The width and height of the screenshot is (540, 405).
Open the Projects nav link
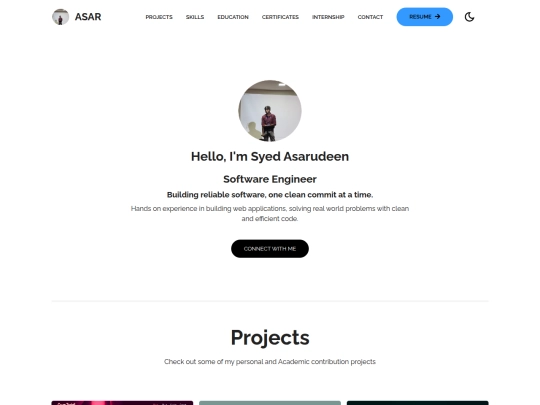[159, 17]
